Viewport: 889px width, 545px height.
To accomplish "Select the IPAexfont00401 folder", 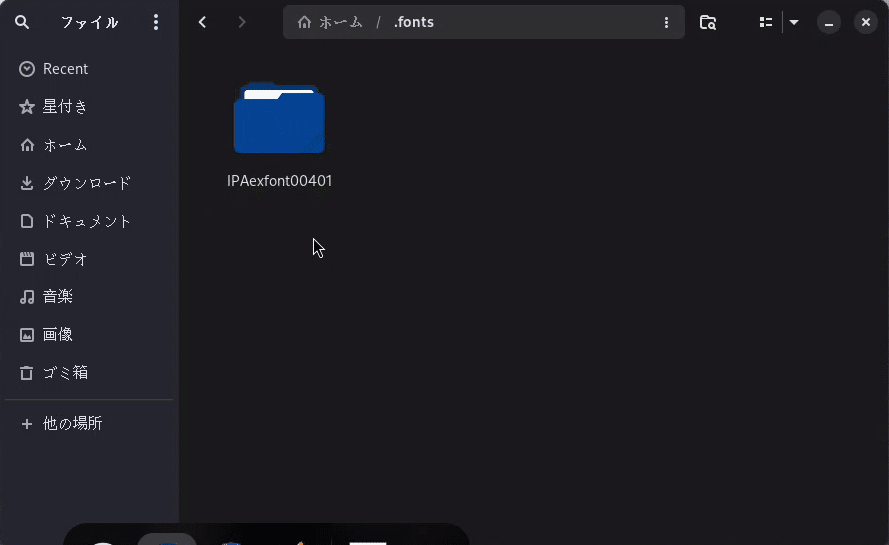I will 280,135.
